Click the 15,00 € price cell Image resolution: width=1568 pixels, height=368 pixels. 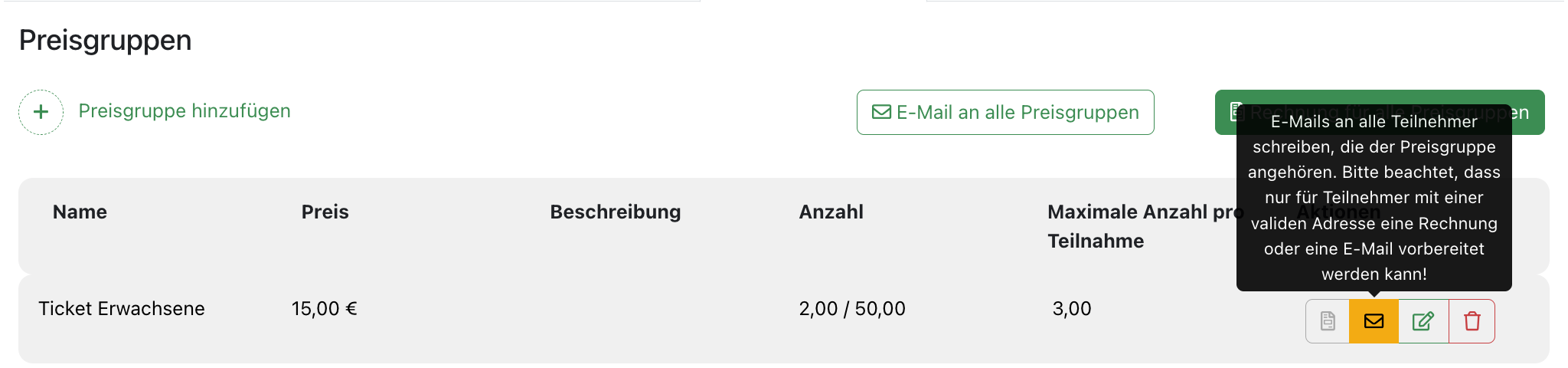[324, 309]
